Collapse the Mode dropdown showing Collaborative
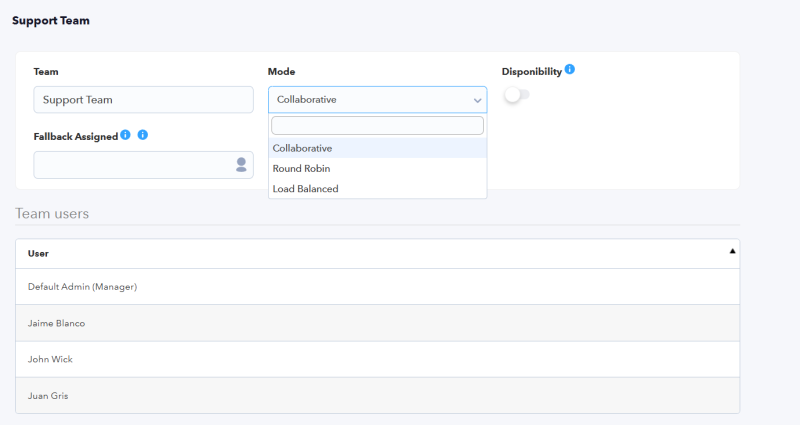The height and width of the screenshot is (425, 800). [x=378, y=99]
